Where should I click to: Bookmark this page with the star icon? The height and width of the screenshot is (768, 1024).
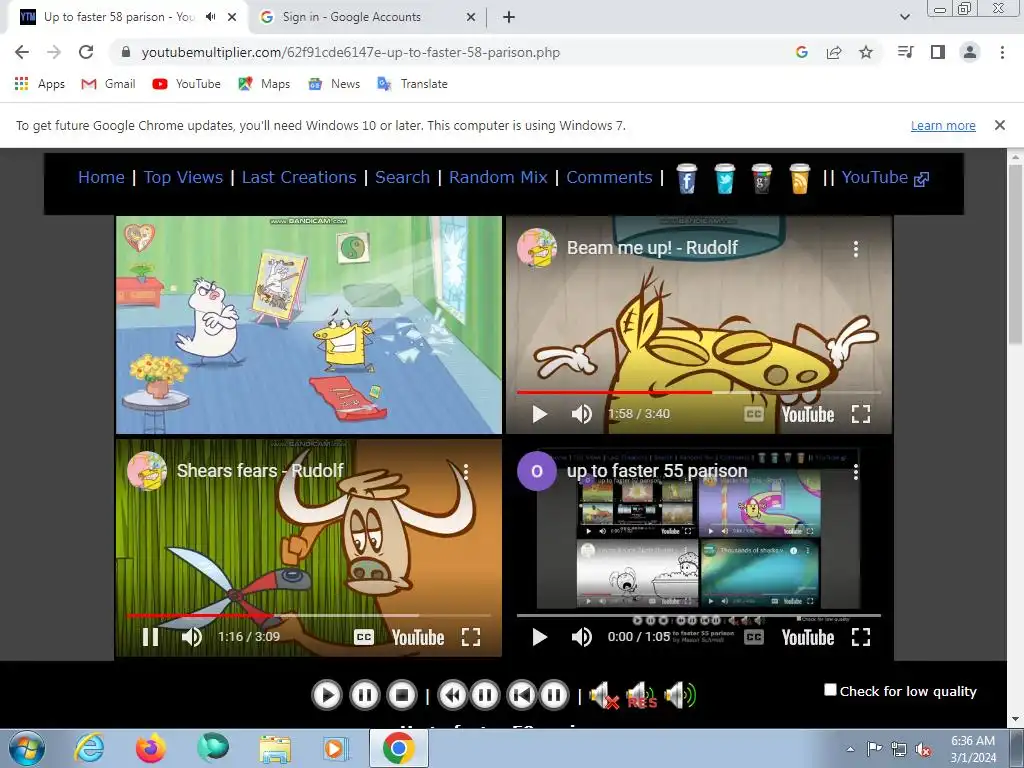pyautogui.click(x=866, y=52)
